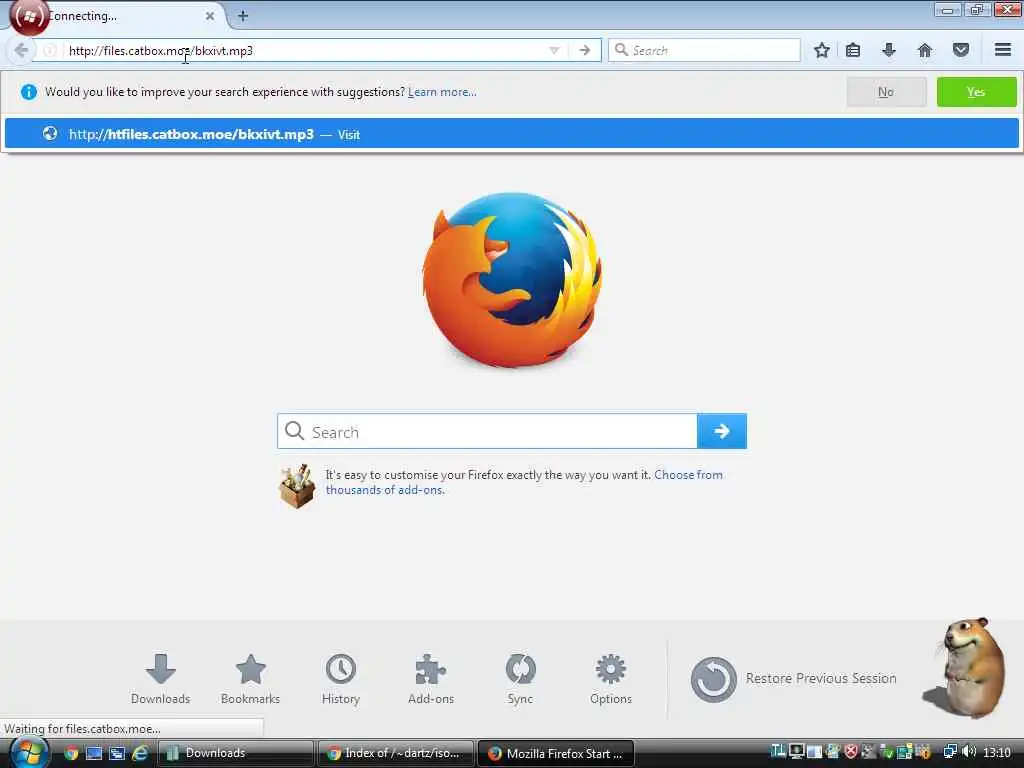The width and height of the screenshot is (1024, 768).
Task: Click the blue info icon in suggestions bar
Action: tap(29, 92)
